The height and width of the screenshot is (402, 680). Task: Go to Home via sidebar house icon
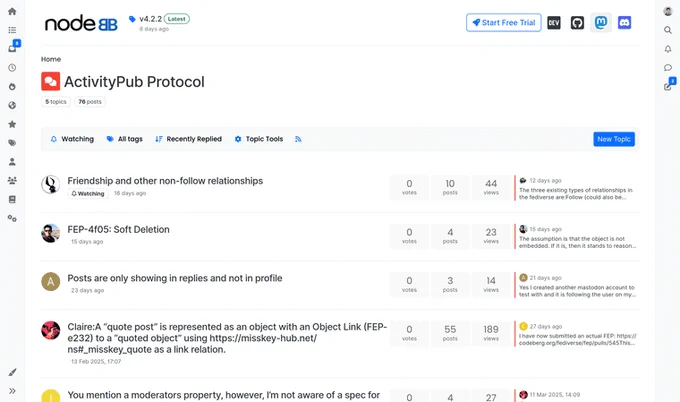point(12,11)
